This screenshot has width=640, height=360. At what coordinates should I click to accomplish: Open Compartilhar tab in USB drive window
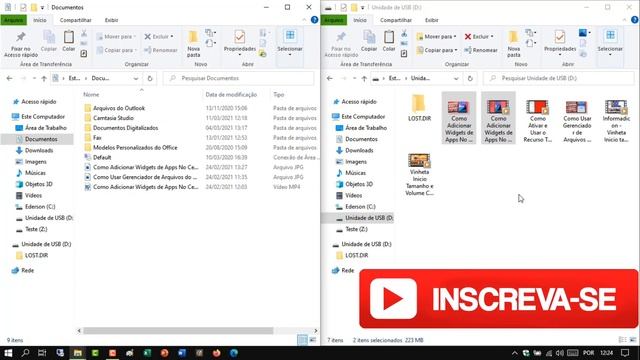tap(396, 20)
